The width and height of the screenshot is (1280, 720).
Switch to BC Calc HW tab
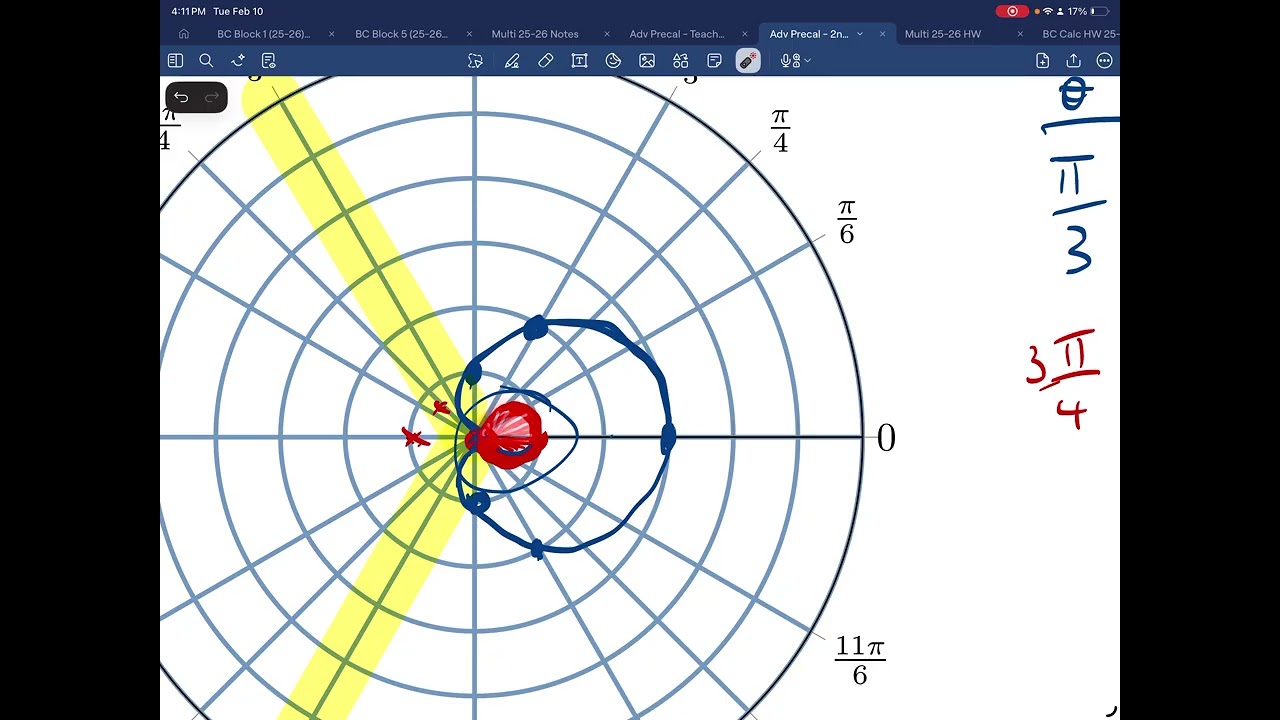point(1081,34)
